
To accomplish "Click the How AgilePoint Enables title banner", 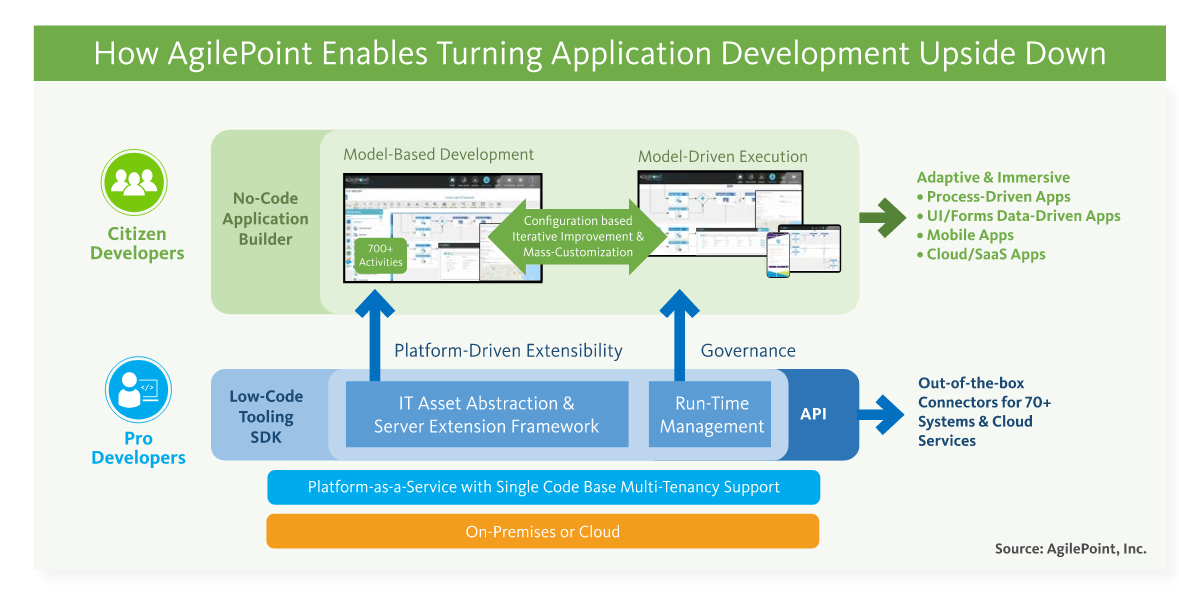I will pyautogui.click(x=599, y=53).
